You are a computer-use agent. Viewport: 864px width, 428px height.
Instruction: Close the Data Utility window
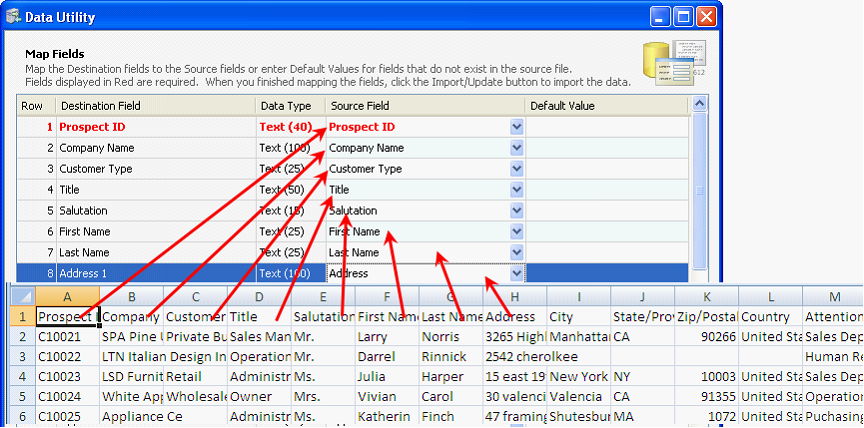coord(707,16)
